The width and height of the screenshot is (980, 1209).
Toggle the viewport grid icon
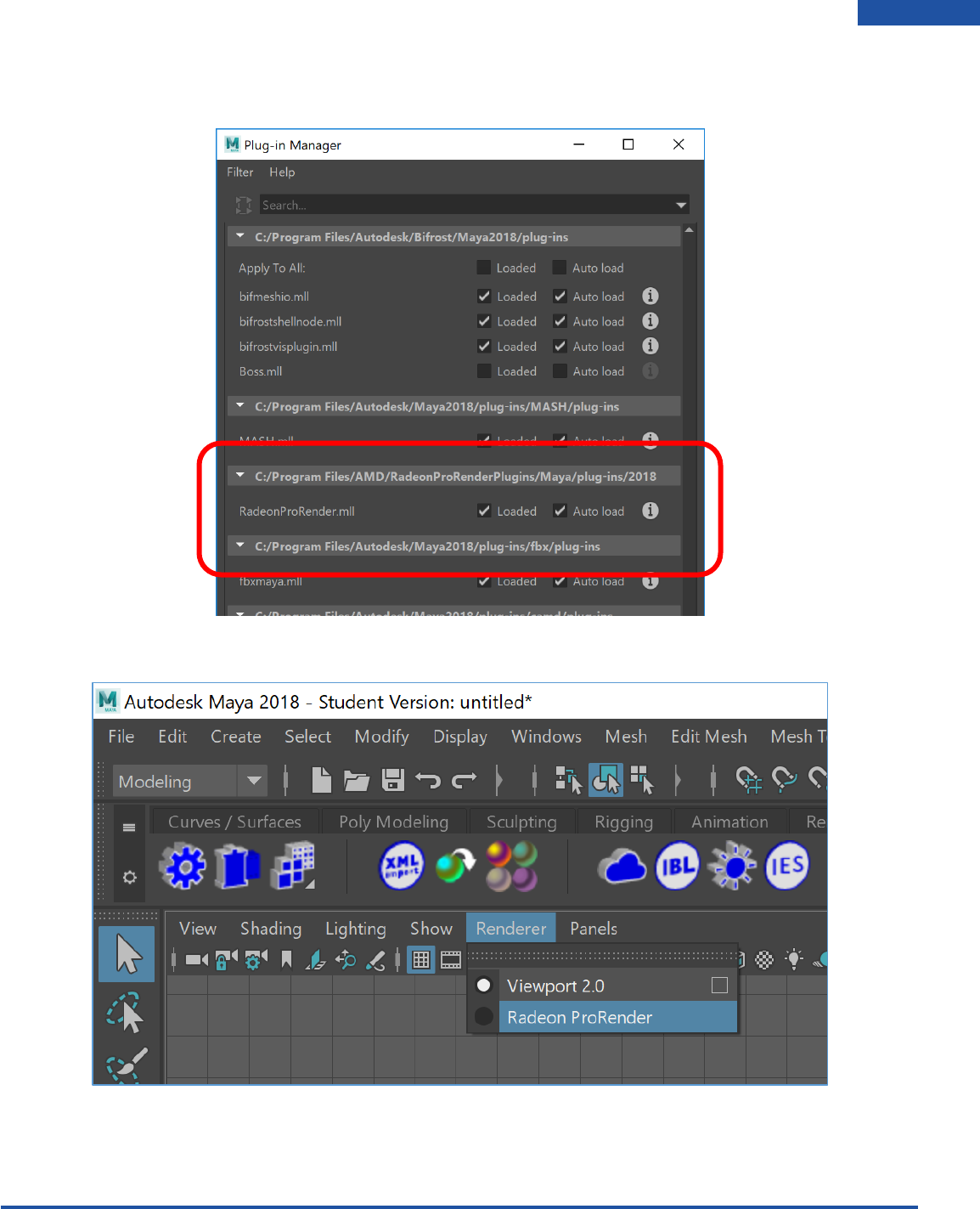coord(420,960)
